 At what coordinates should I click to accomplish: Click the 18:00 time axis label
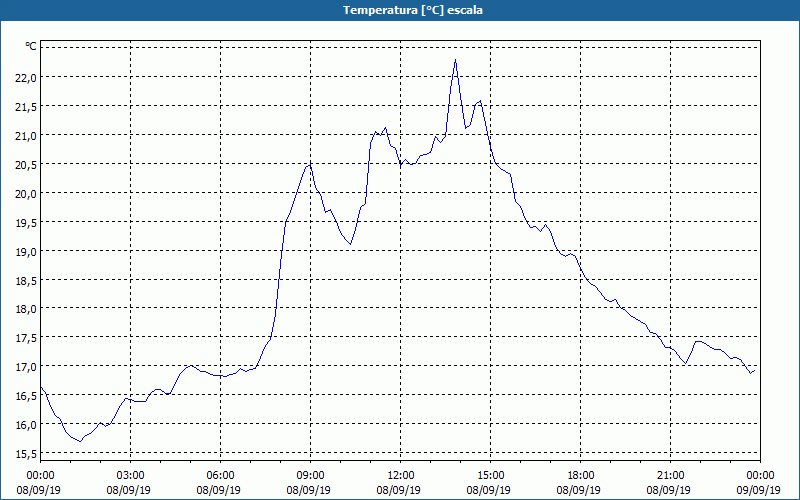(581, 476)
